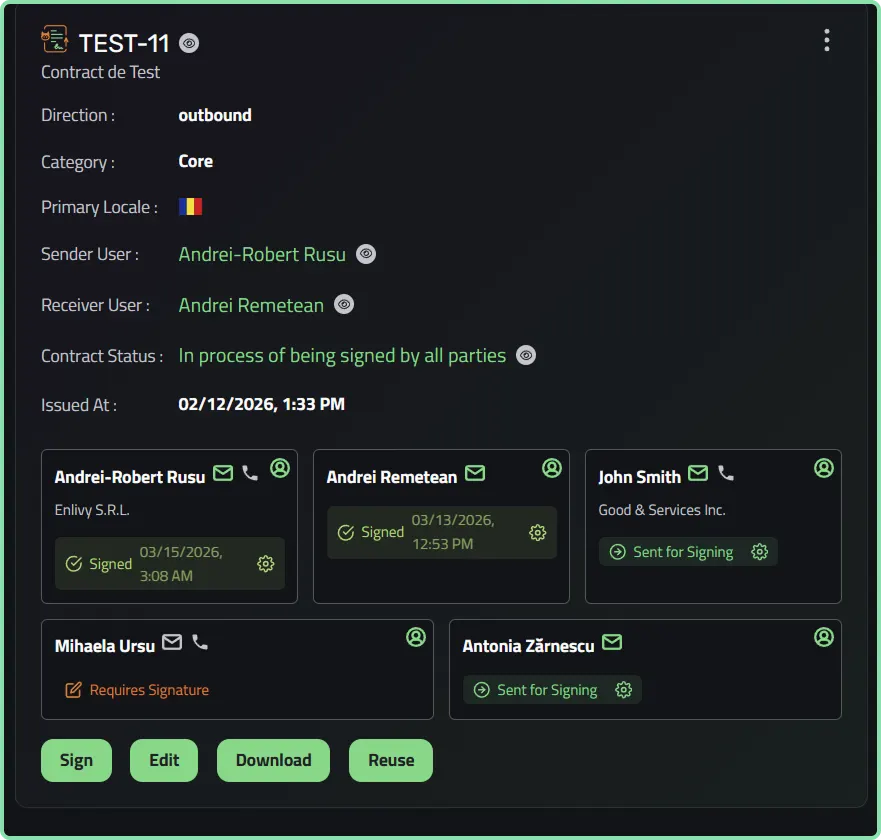Image resolution: width=881 pixels, height=840 pixels.
Task: Open gear settings on Andrei-Robert Rusu's signature
Action: coord(266,564)
